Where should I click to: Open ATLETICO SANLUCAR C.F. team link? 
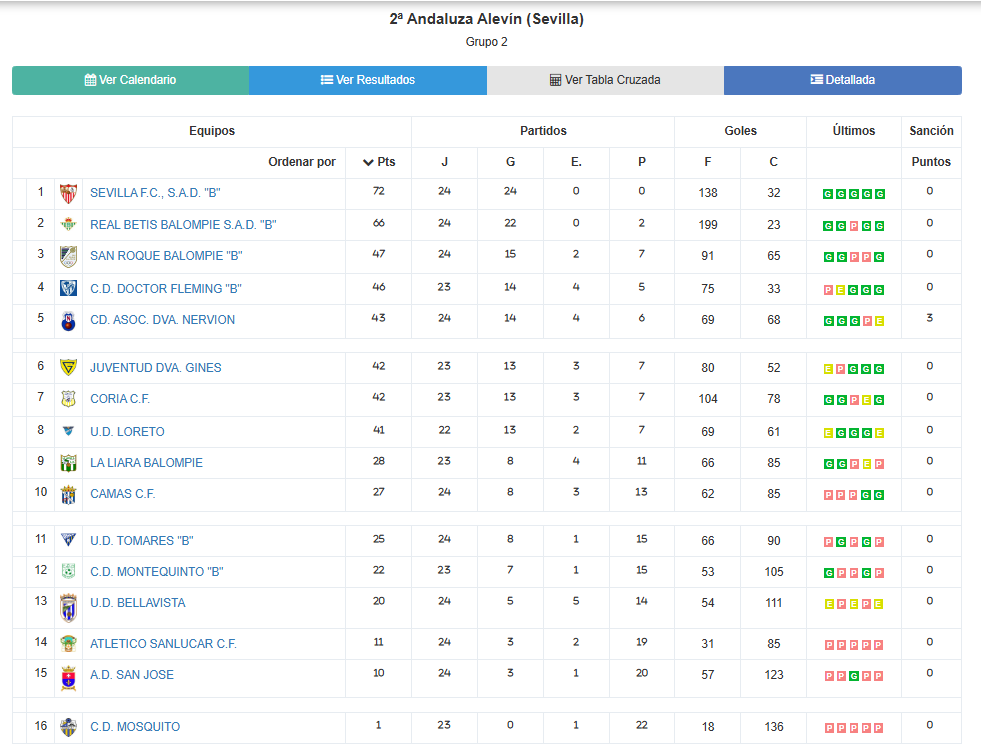click(x=163, y=644)
